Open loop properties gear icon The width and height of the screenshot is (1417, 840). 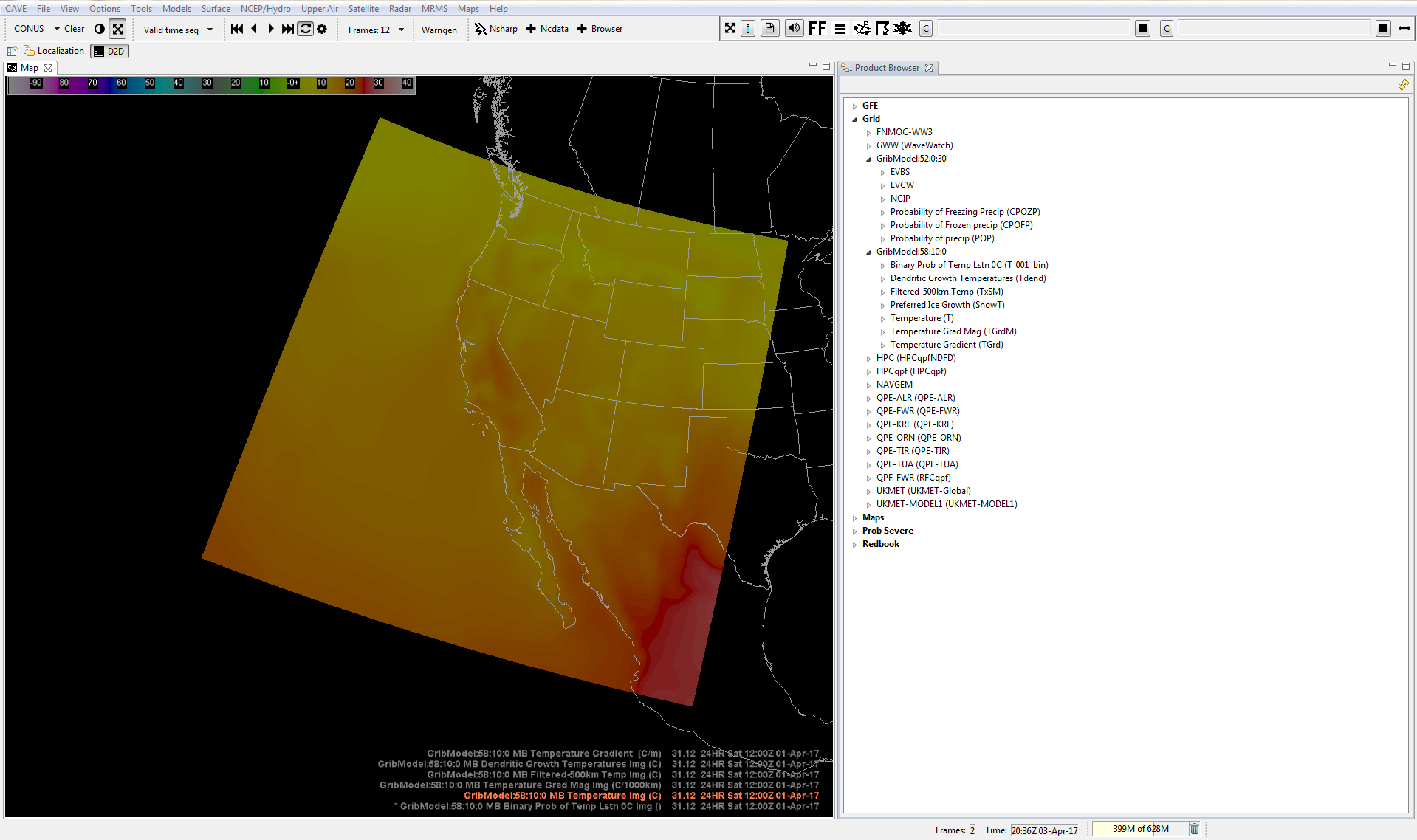322,29
